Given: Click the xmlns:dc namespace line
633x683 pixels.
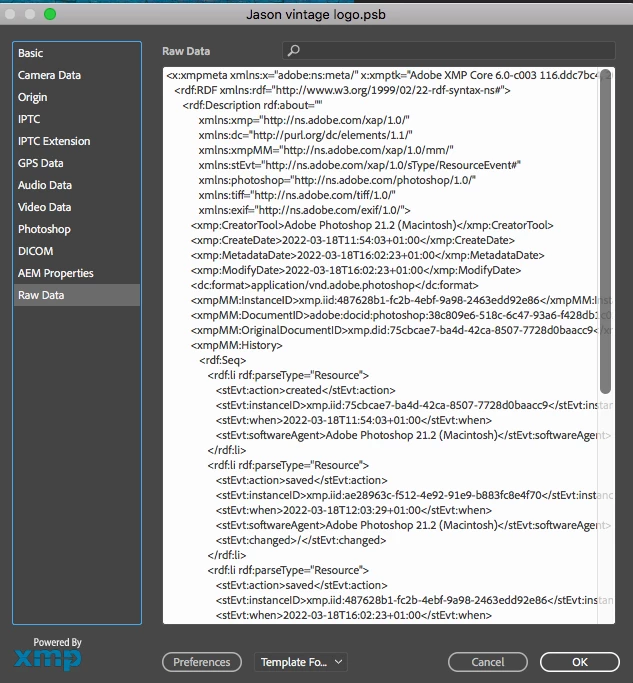Looking at the screenshot, I should tap(305, 135).
